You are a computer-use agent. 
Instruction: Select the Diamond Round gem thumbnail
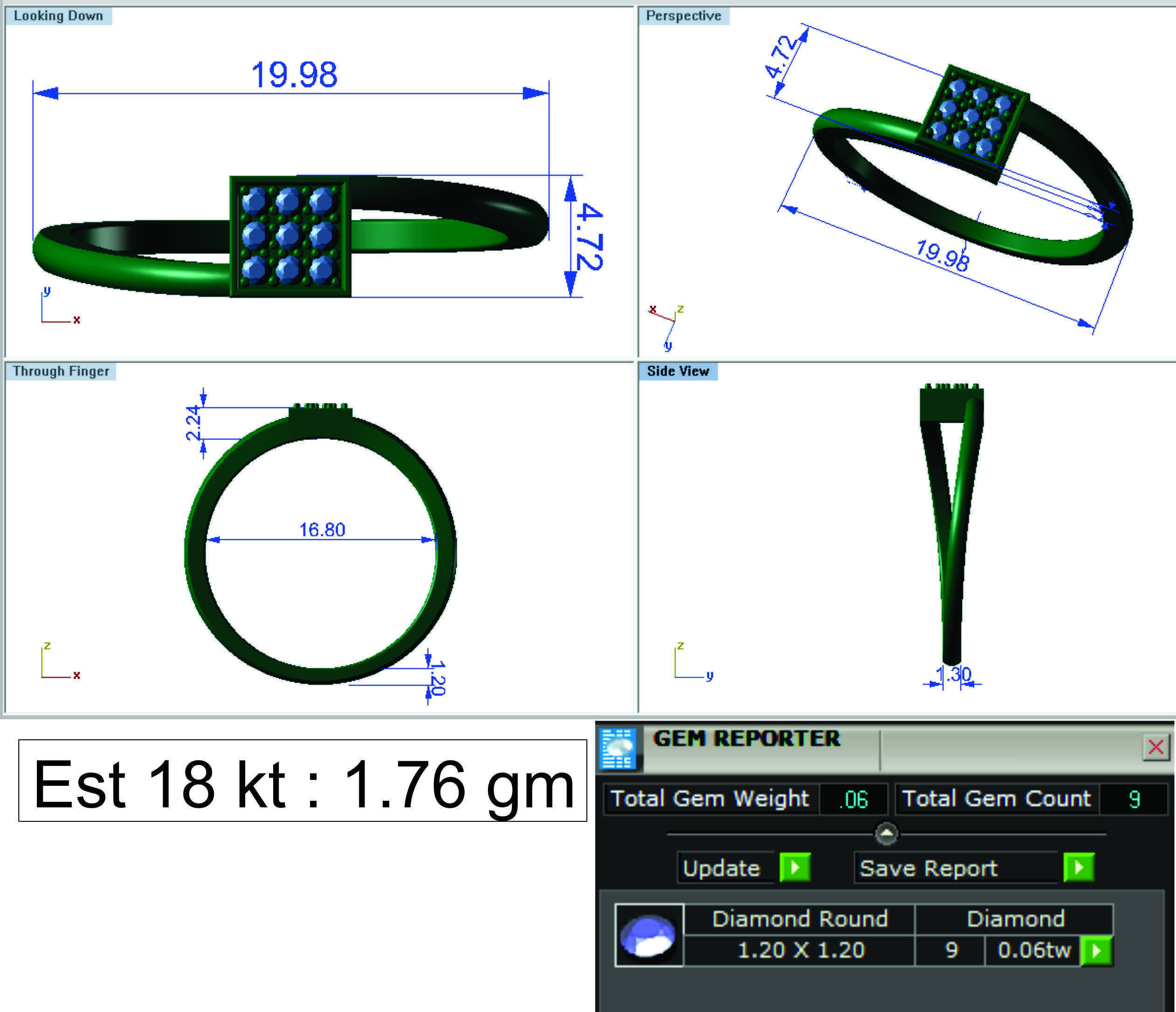tap(649, 935)
